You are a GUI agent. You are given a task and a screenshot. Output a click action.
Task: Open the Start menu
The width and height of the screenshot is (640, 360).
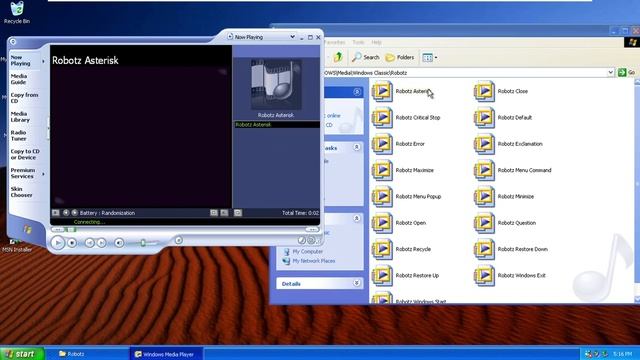click(22, 354)
